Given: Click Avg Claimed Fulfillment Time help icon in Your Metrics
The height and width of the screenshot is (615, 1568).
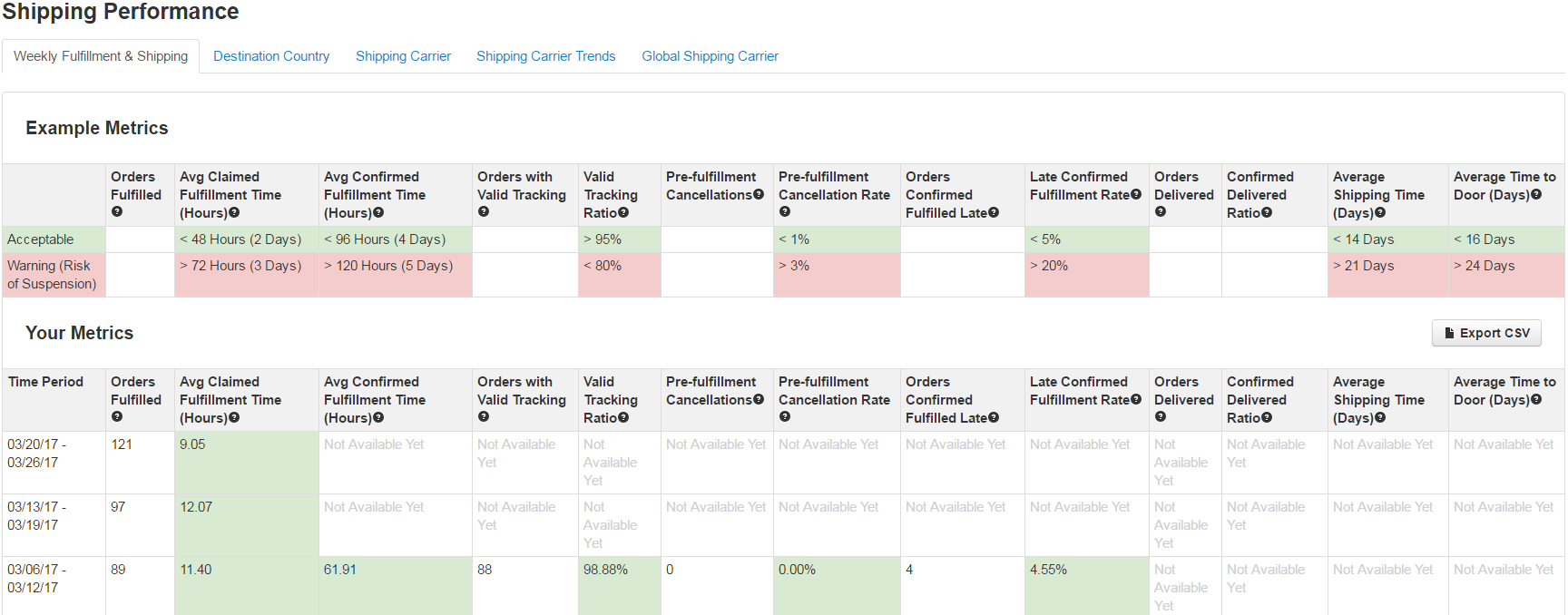Looking at the screenshot, I should click(234, 417).
